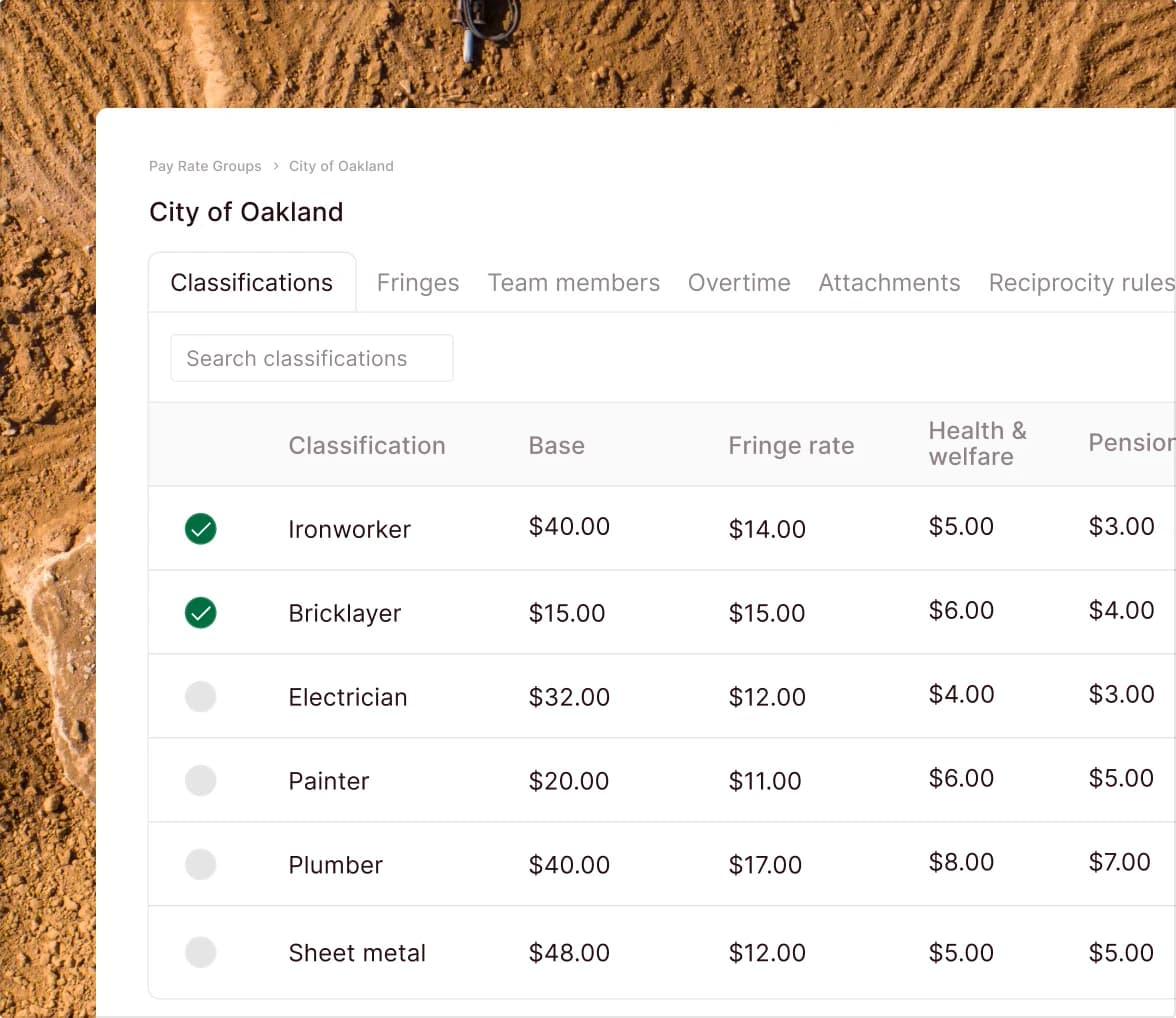The height and width of the screenshot is (1018, 1176).
Task: Select the Plumber classification checkbox
Action: [200, 865]
